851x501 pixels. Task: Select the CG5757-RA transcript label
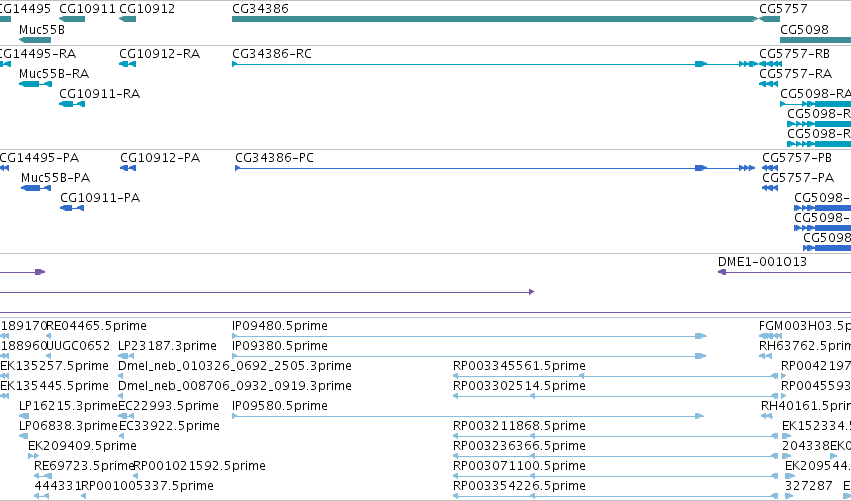(796, 74)
